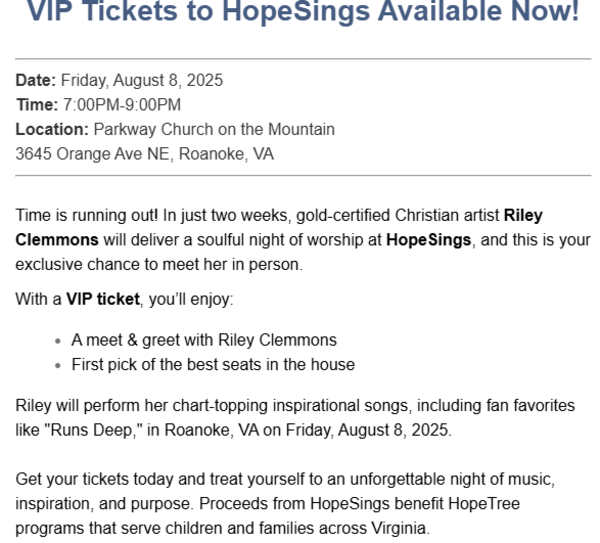The width and height of the screenshot is (600, 543).
Task: Click the "3645 Orange Ave NE" address line
Action: [x=145, y=154]
